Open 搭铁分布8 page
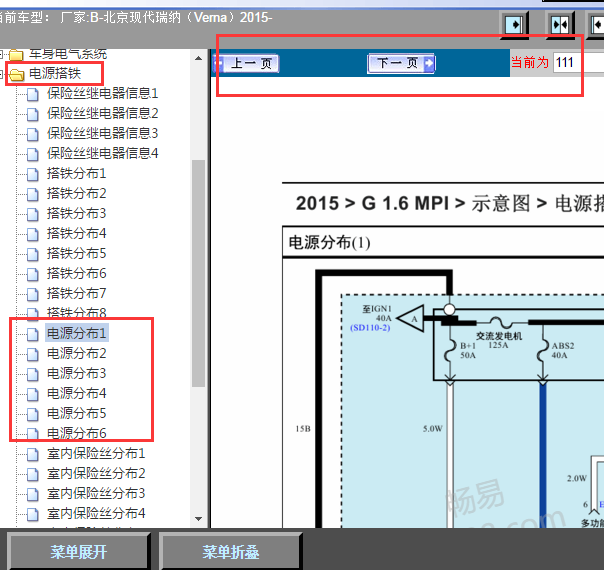 [x=76, y=313]
